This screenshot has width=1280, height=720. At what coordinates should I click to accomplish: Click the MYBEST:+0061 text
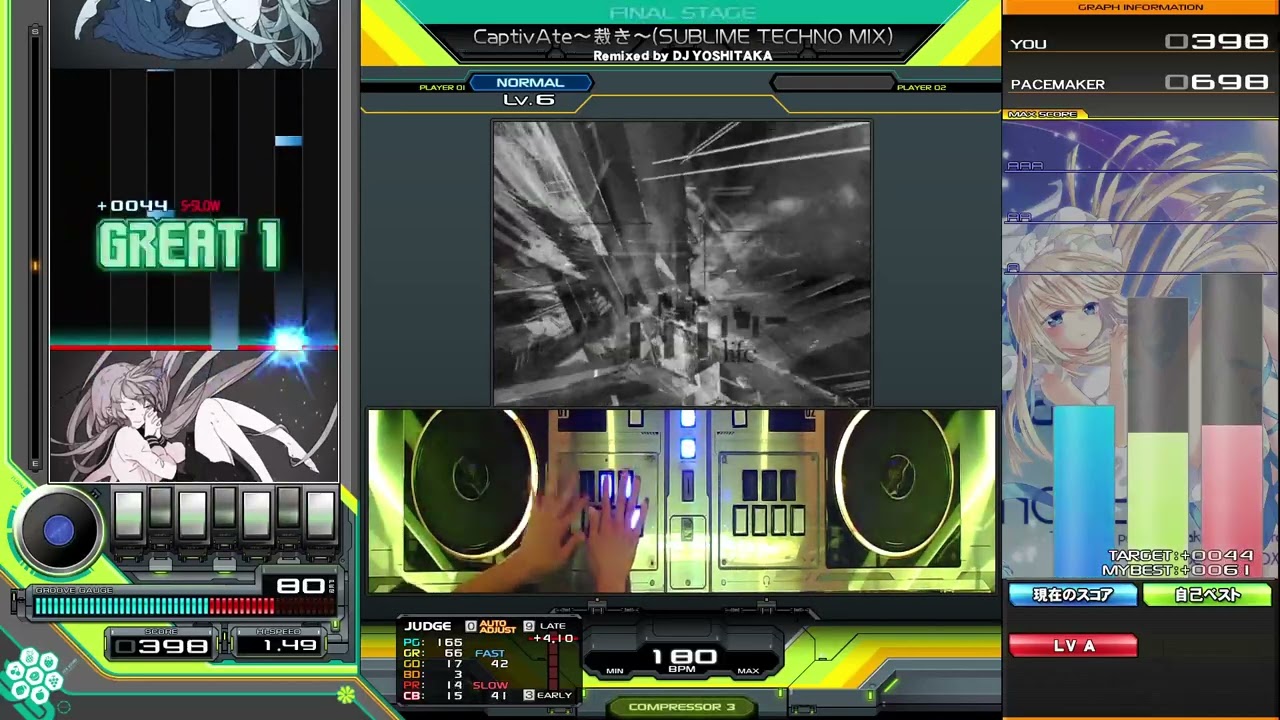coord(1178,570)
